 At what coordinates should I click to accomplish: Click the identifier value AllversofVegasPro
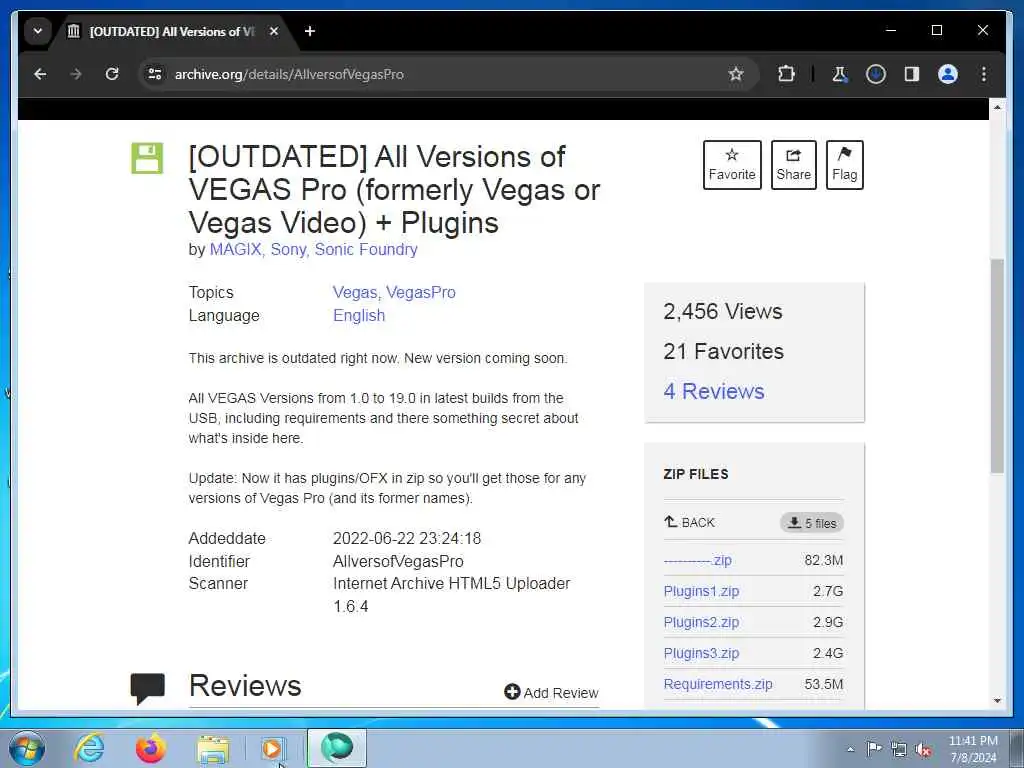click(x=398, y=561)
